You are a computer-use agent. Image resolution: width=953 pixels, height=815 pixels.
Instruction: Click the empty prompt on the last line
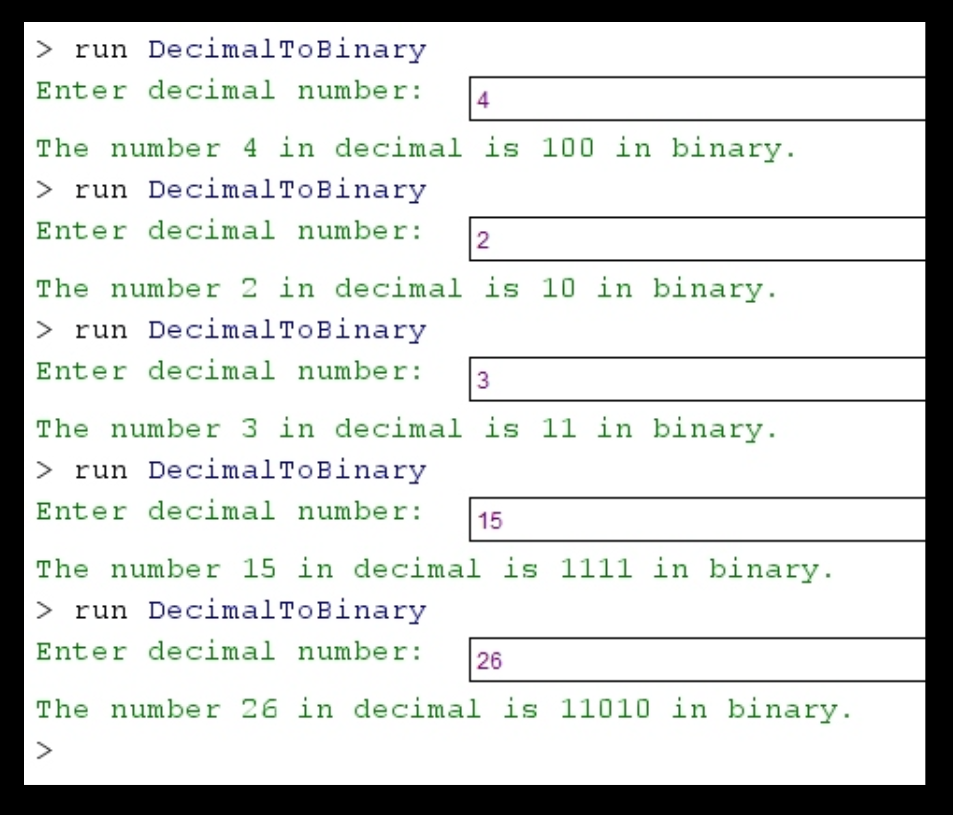(x=44, y=751)
